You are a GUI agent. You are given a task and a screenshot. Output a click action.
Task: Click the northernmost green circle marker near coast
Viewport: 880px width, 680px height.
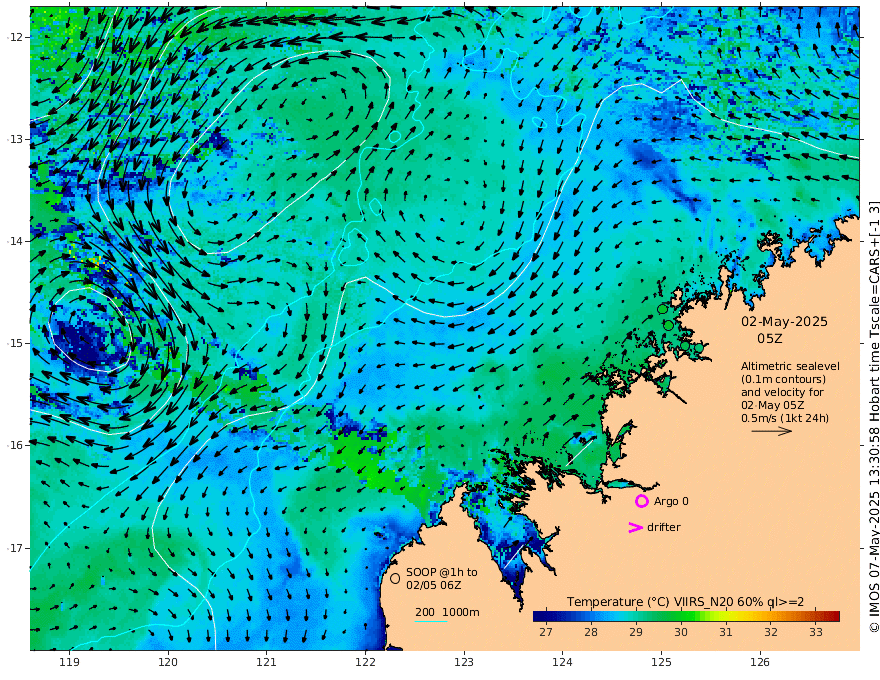(x=663, y=309)
